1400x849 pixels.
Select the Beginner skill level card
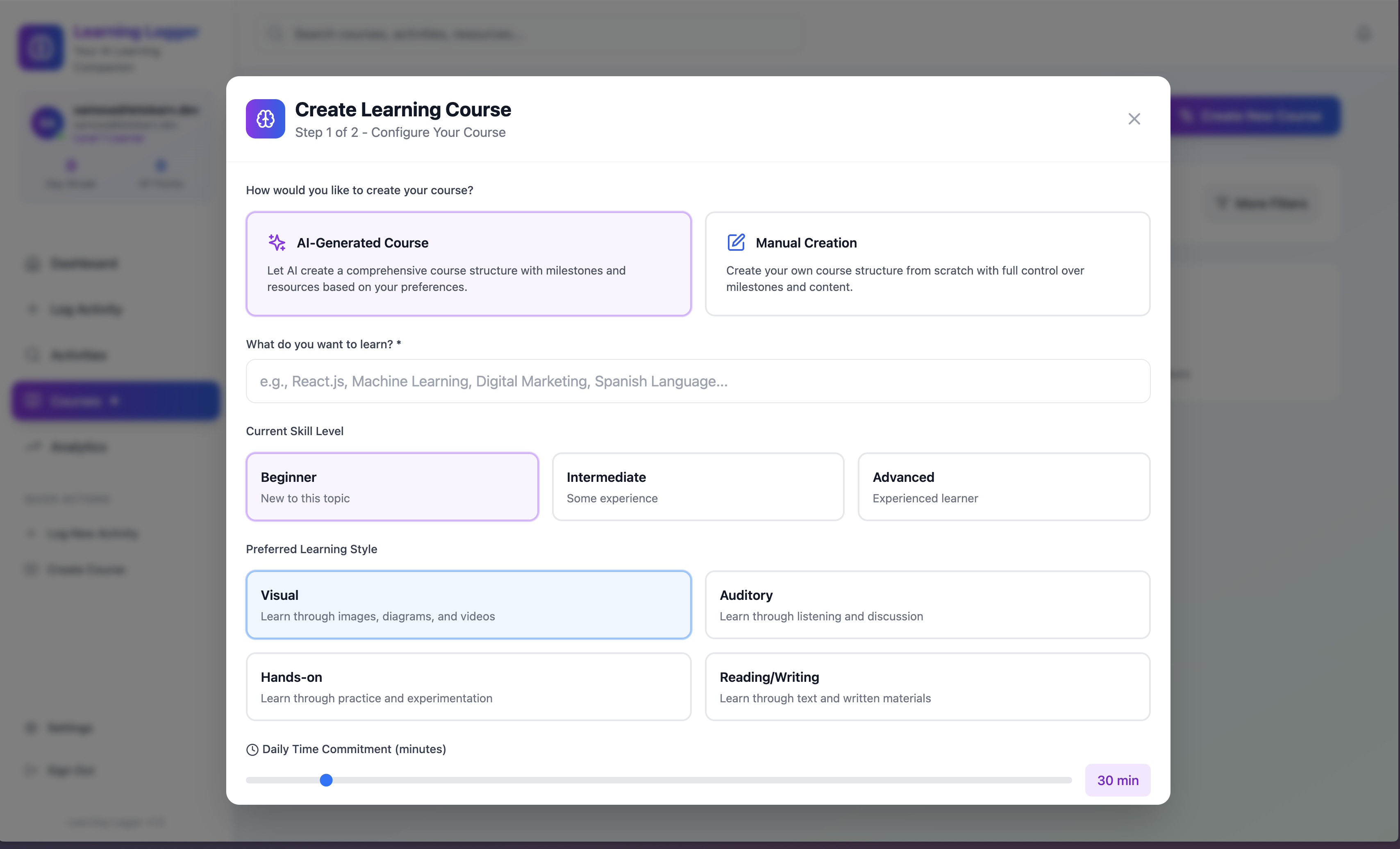[x=392, y=487]
